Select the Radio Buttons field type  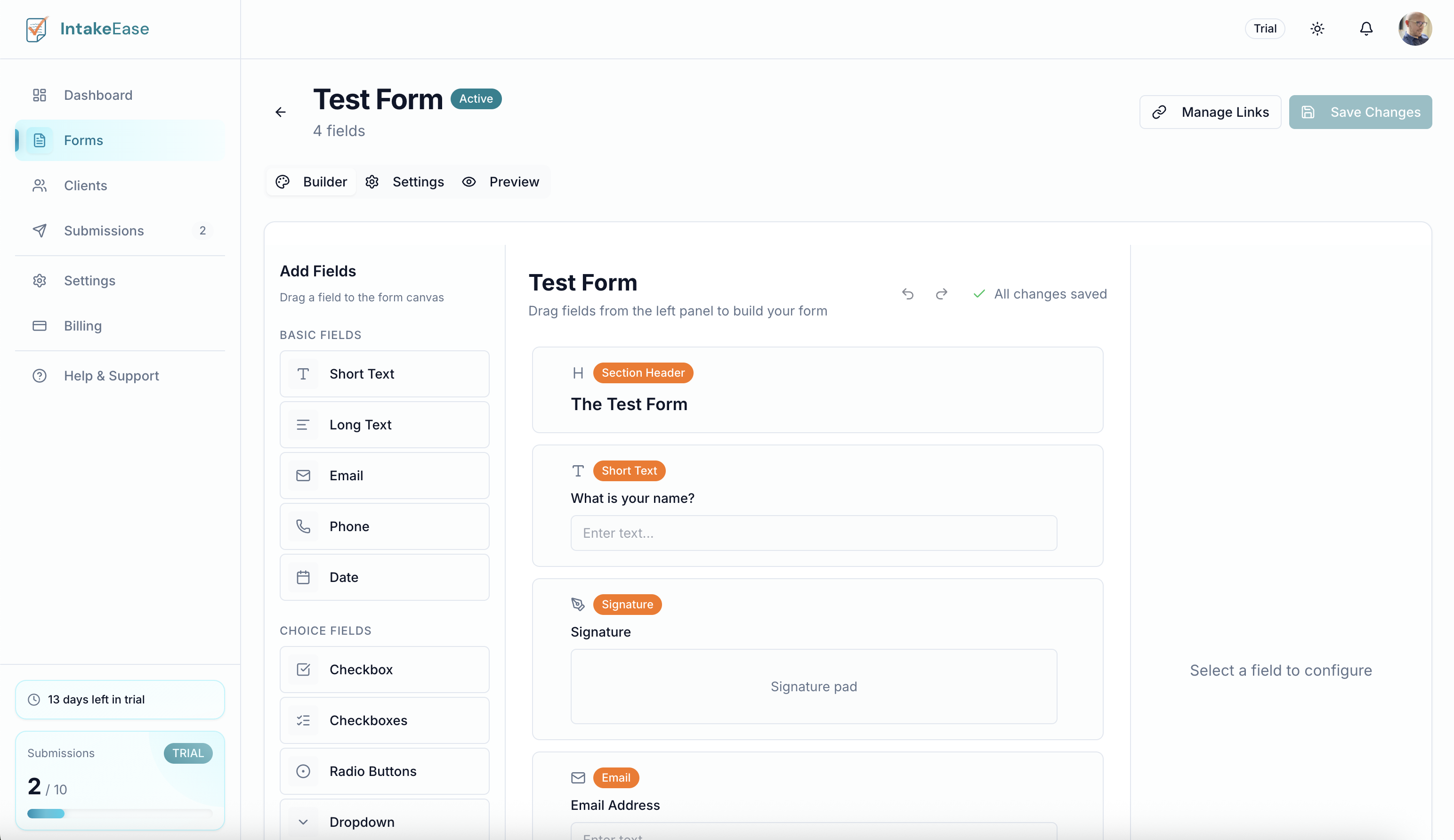pyautogui.click(x=384, y=771)
